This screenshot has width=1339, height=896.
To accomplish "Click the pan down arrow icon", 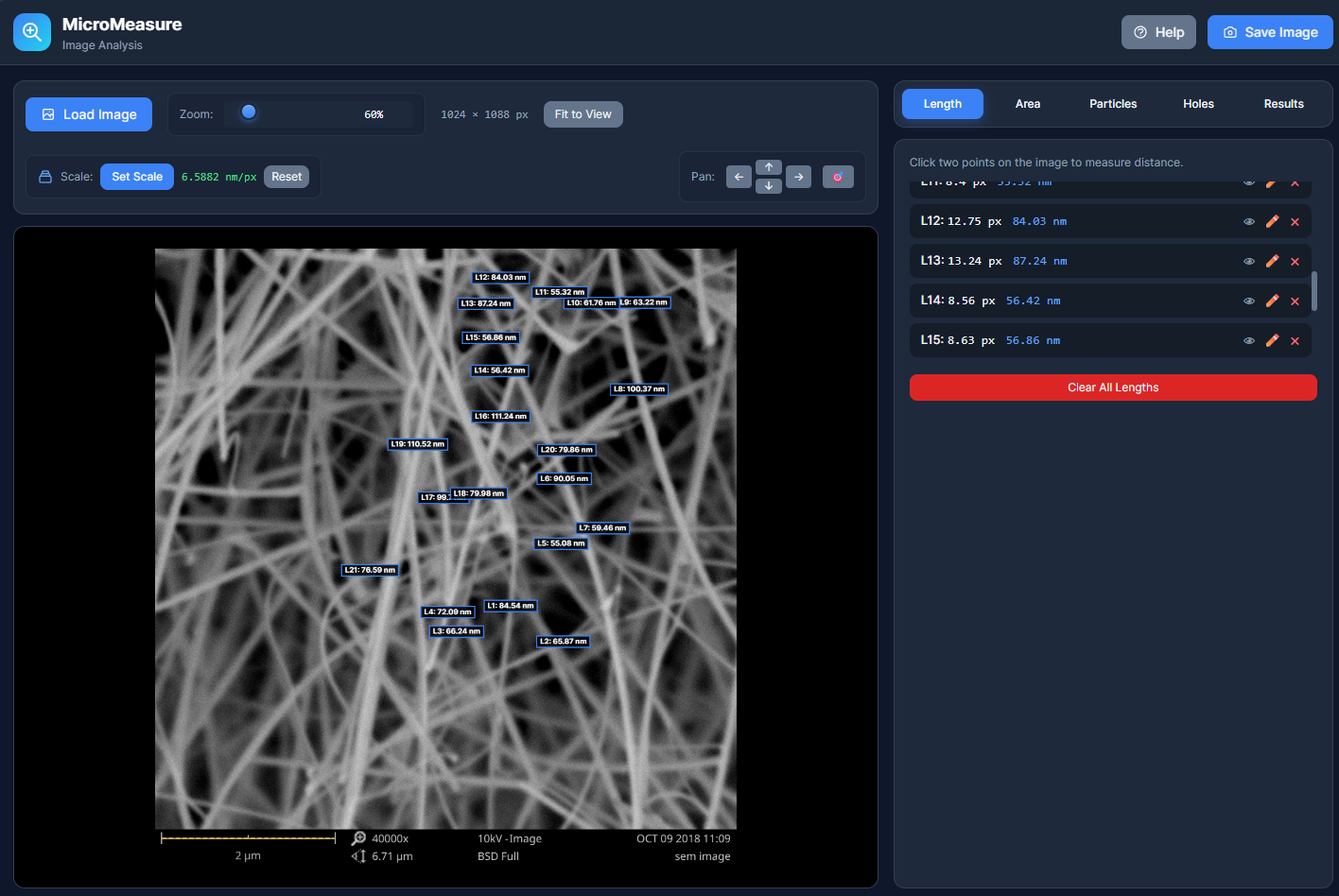I will (769, 185).
